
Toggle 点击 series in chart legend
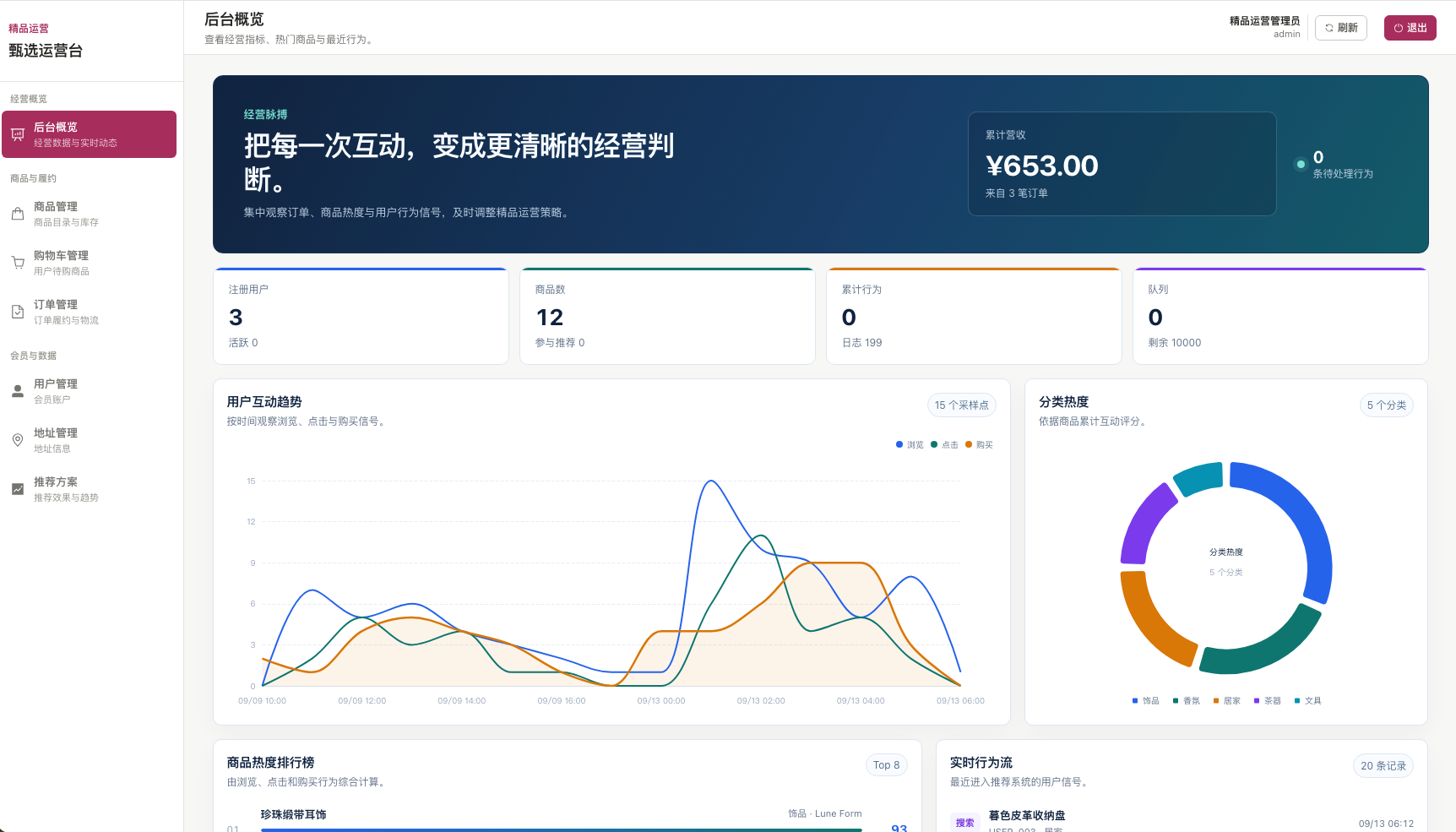944,444
